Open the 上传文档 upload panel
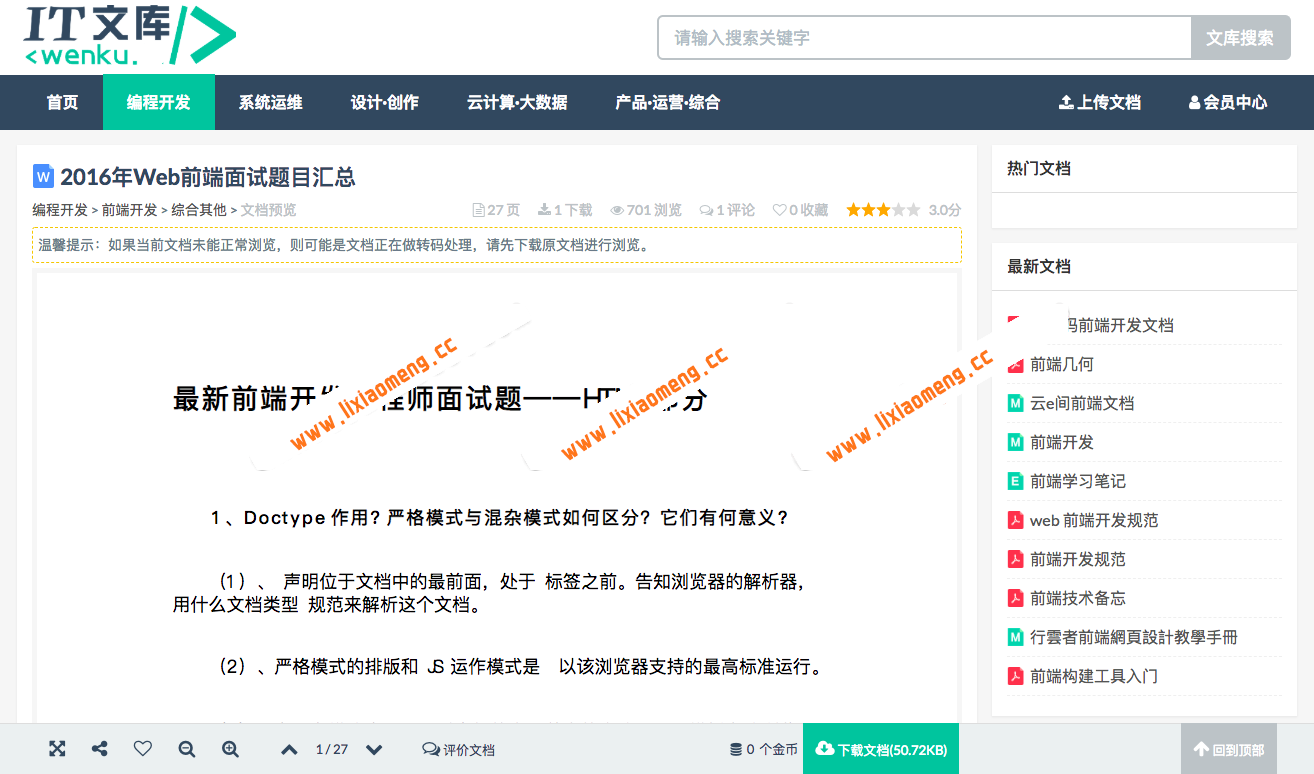 [x=1099, y=102]
